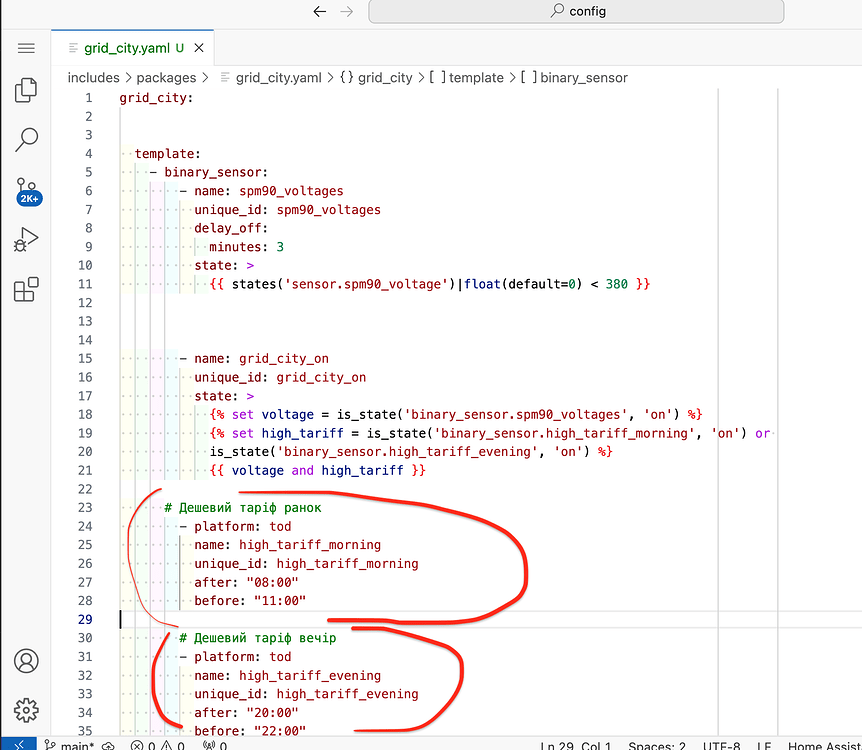Click the LF end-of-line selector
The height and width of the screenshot is (750, 862).
(764, 746)
